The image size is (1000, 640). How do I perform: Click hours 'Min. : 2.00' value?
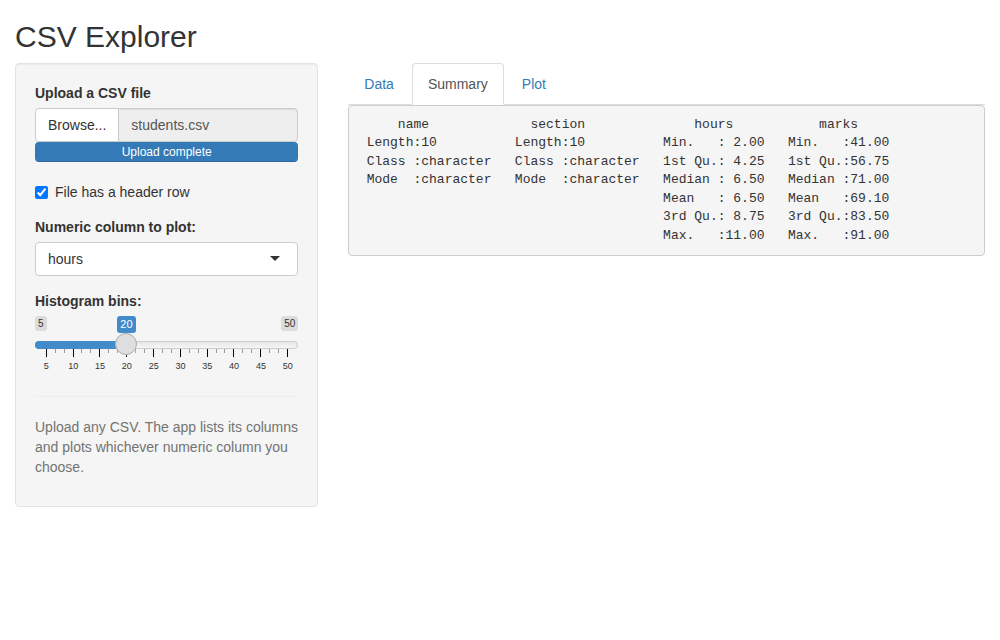[x=714, y=142]
